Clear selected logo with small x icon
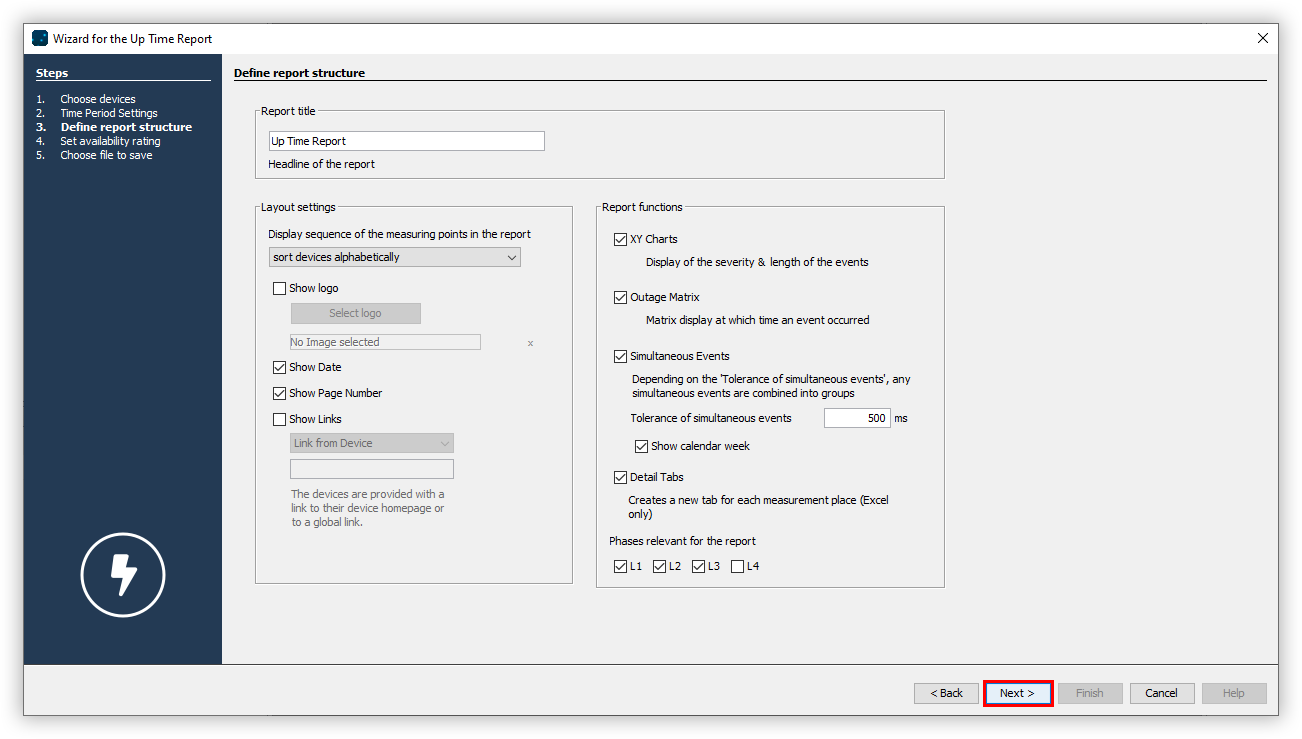This screenshot has height=739, width=1302. 530,343
